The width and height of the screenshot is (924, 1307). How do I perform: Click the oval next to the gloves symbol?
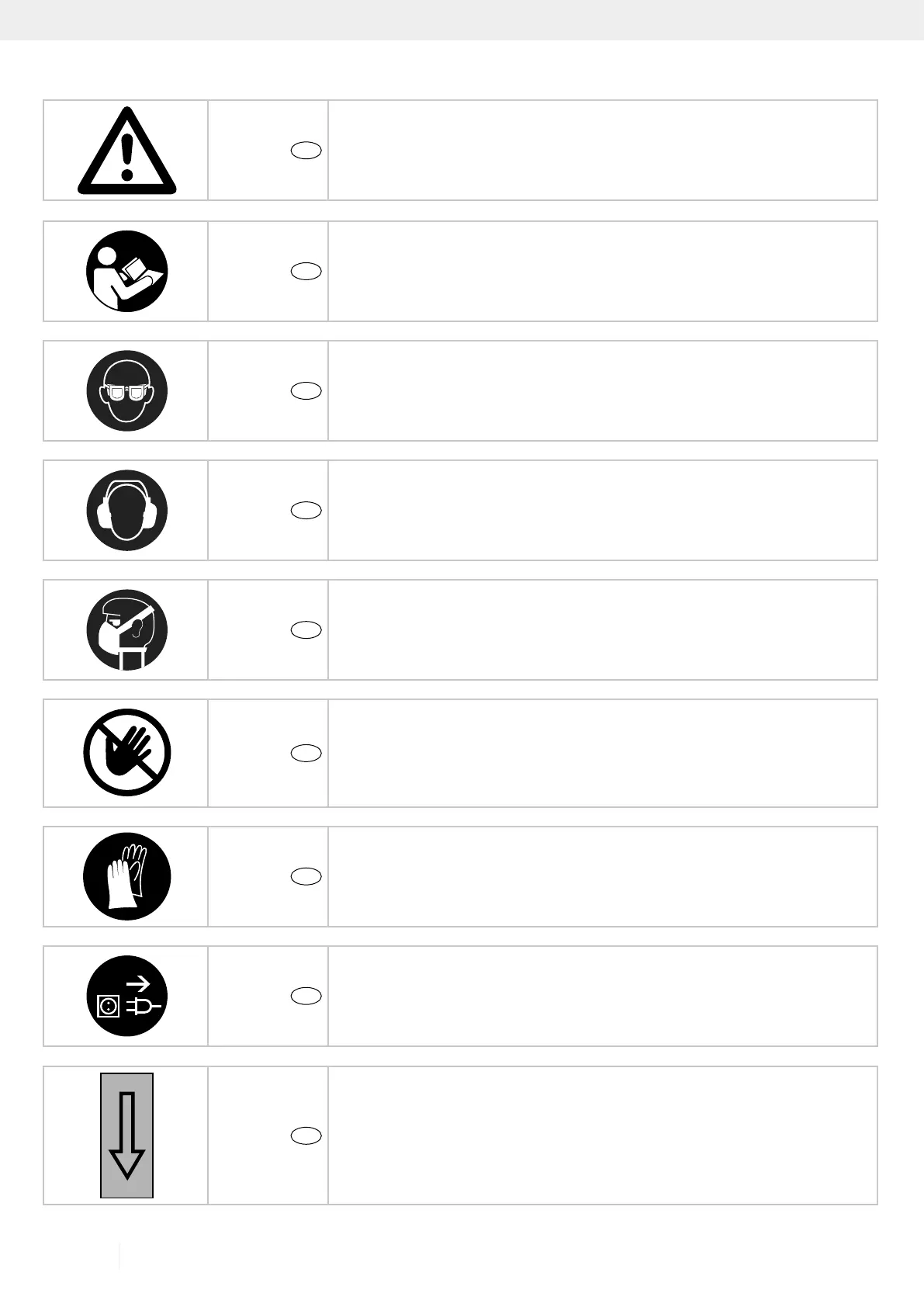306,876
